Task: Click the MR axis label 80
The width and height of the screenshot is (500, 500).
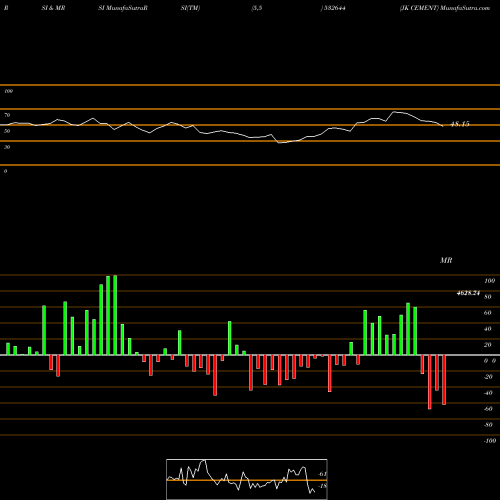Action: coord(488,297)
